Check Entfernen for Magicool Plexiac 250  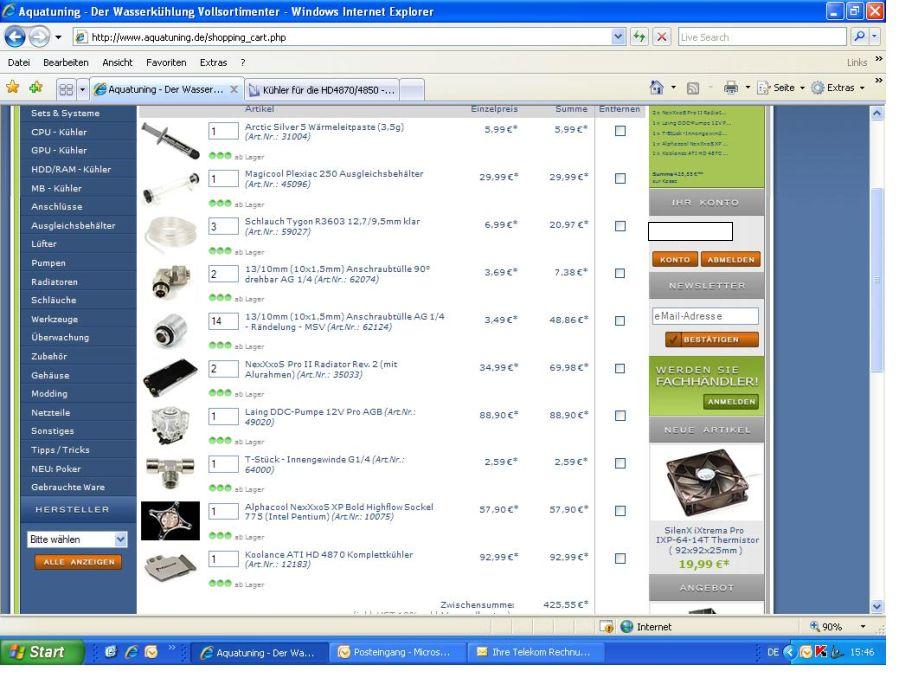pyautogui.click(x=620, y=179)
